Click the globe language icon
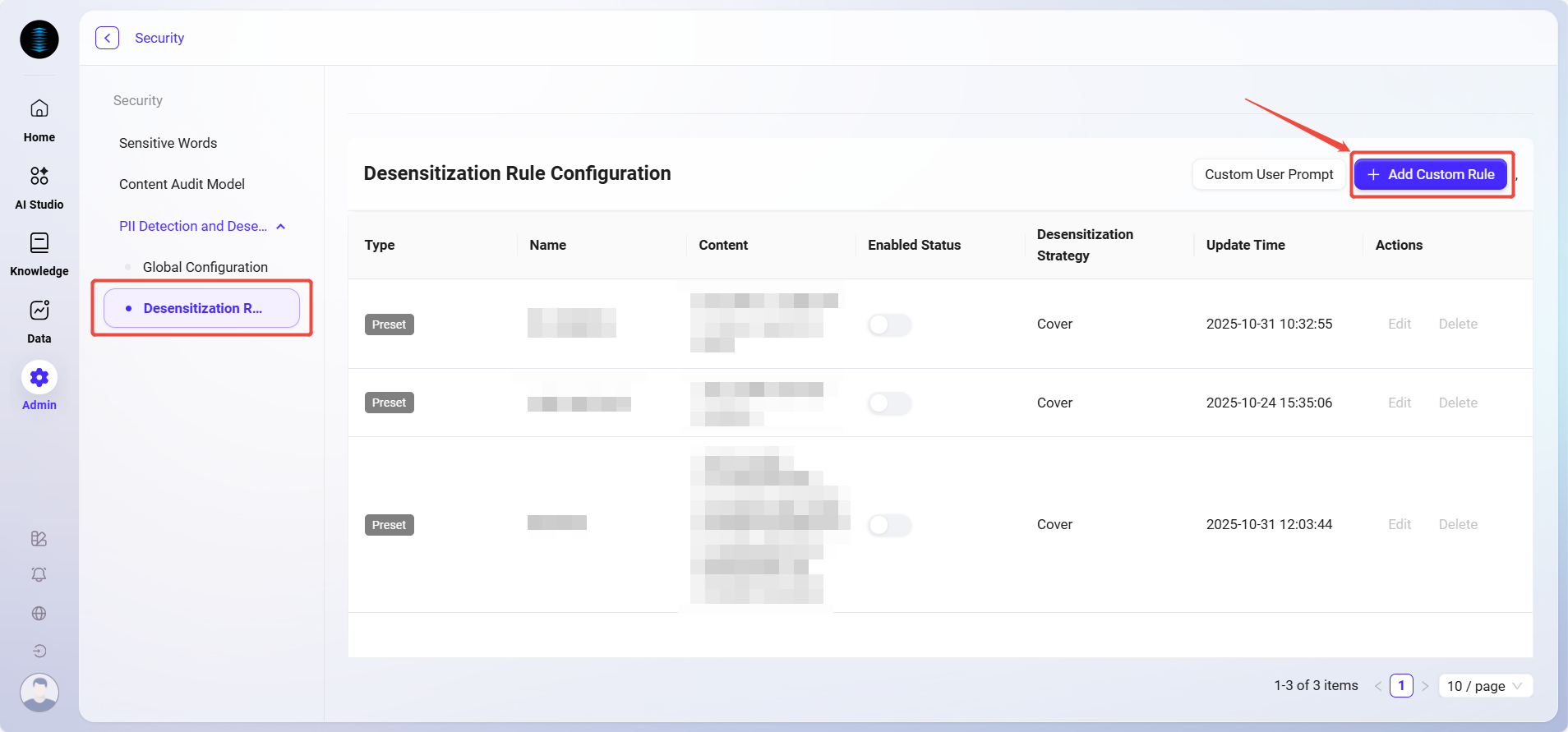The image size is (1568, 732). 39,614
